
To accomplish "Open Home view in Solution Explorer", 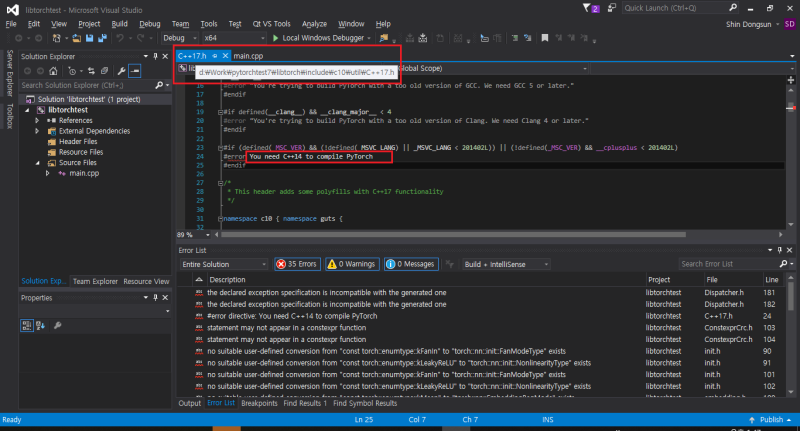I will (53, 71).
